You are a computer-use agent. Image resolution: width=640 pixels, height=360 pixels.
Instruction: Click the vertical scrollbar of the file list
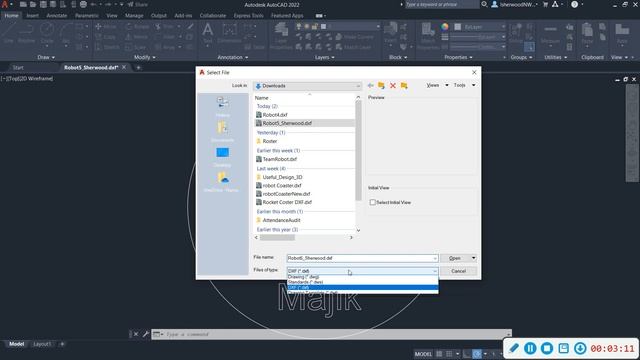tap(358, 150)
